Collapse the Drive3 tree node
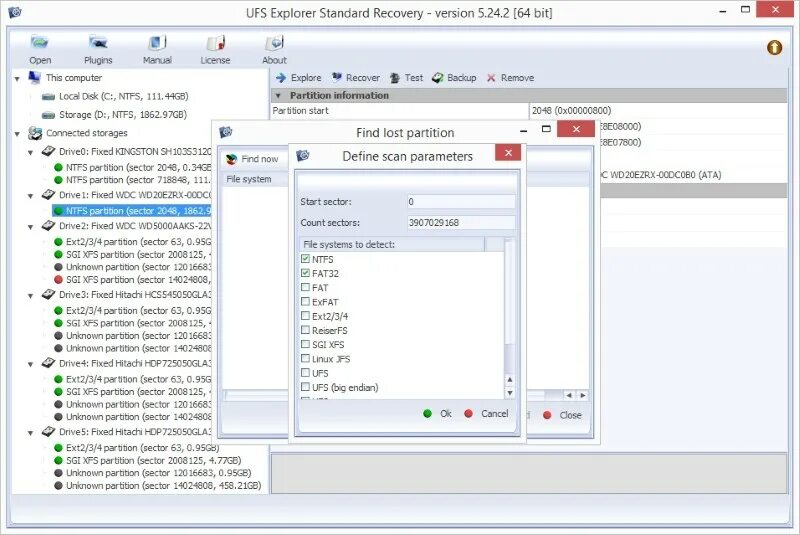 click(31, 295)
